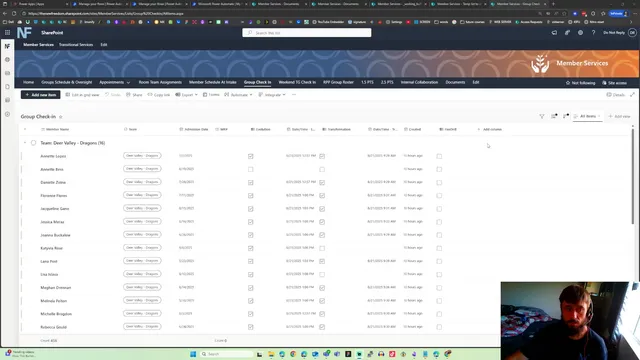This screenshot has height=360, width=640.
Task: Toggle Evolution checkbox for Rebecca Gould
Action: pyautogui.click(x=251, y=327)
